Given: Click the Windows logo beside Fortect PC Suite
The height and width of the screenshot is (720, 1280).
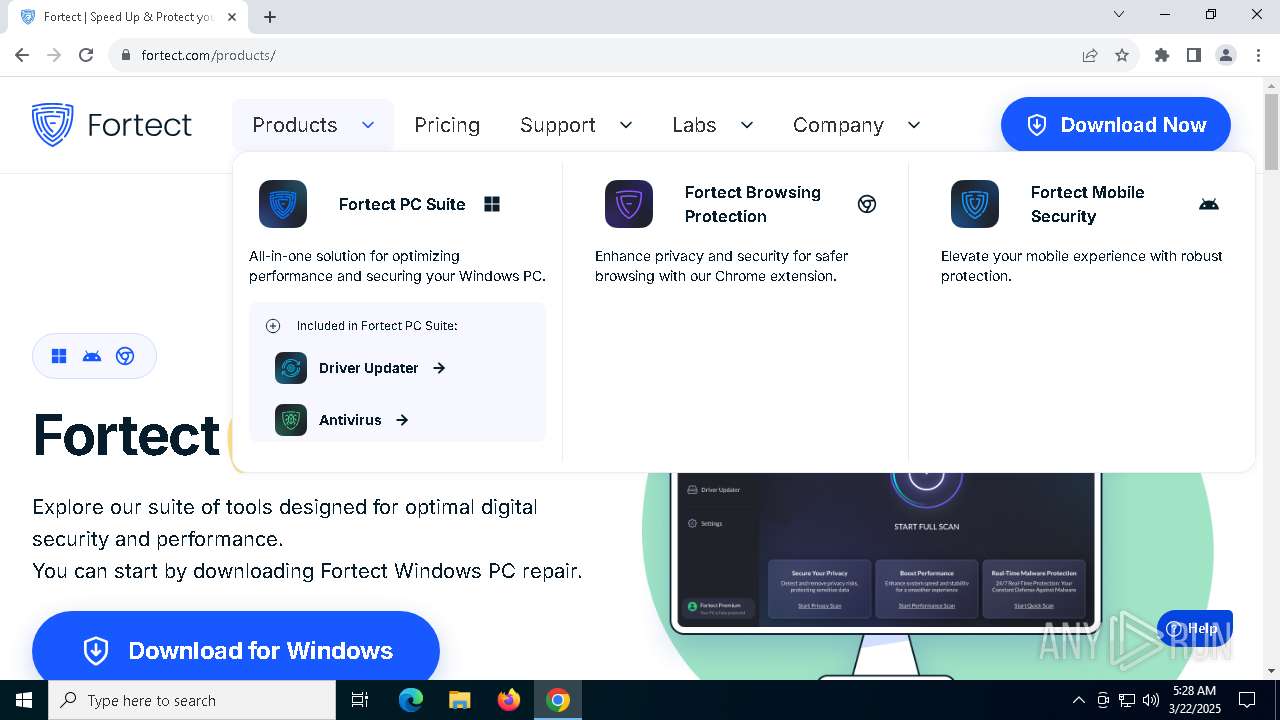Looking at the screenshot, I should point(492,204).
